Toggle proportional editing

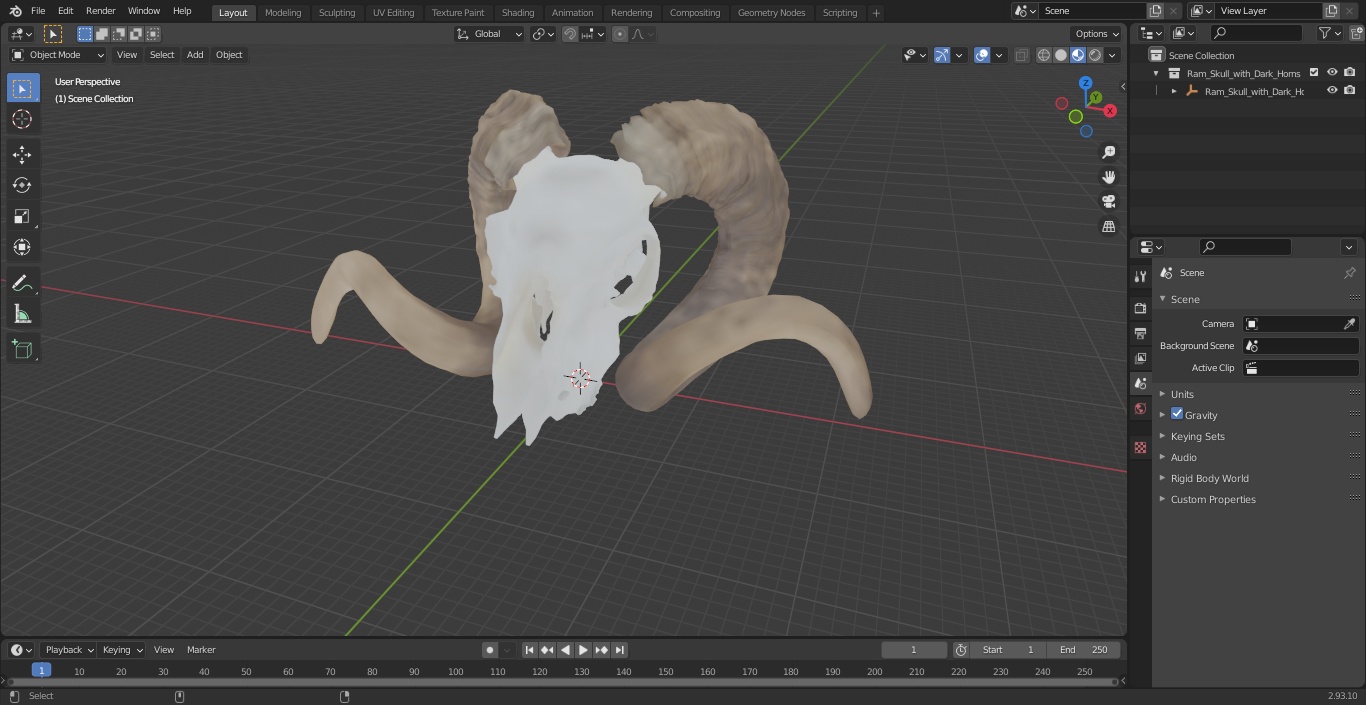point(620,34)
